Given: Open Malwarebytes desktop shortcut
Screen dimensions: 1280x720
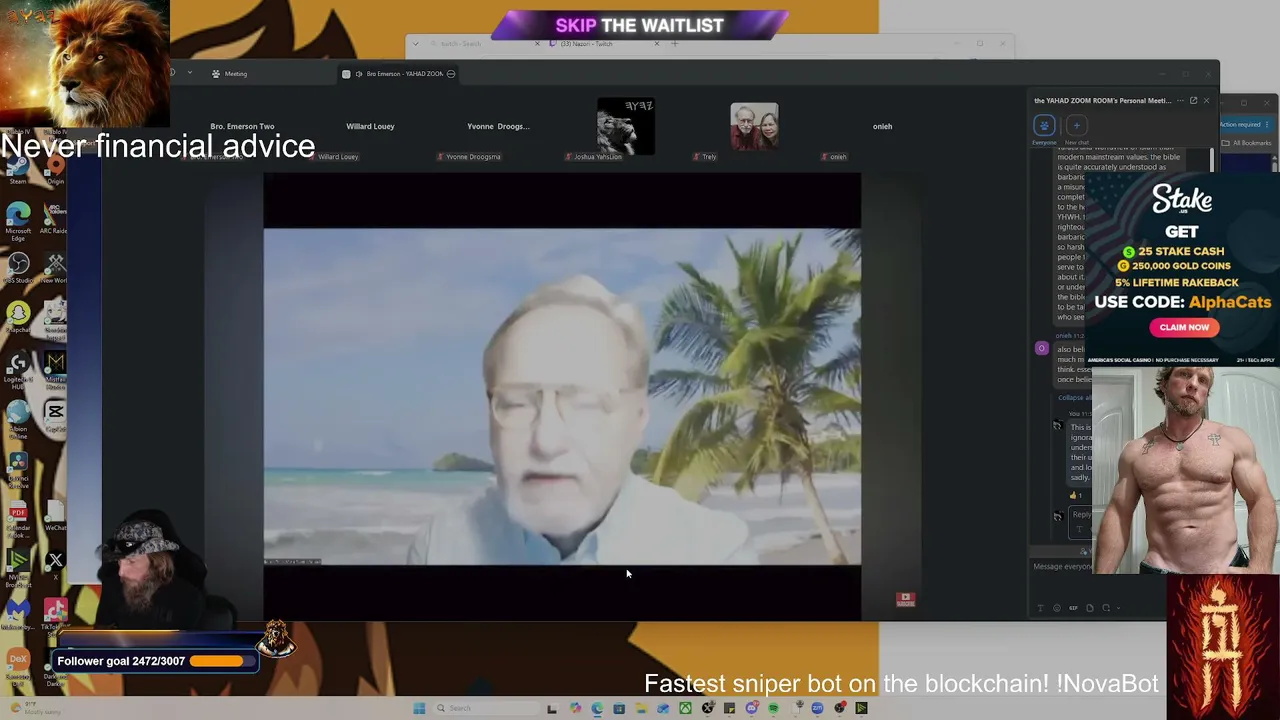Looking at the screenshot, I should [18, 615].
